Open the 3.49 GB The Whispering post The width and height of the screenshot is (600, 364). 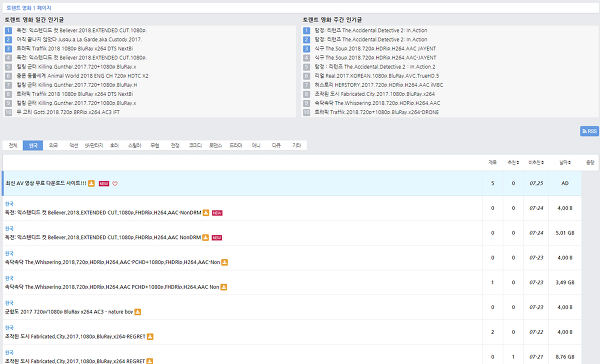112,287
